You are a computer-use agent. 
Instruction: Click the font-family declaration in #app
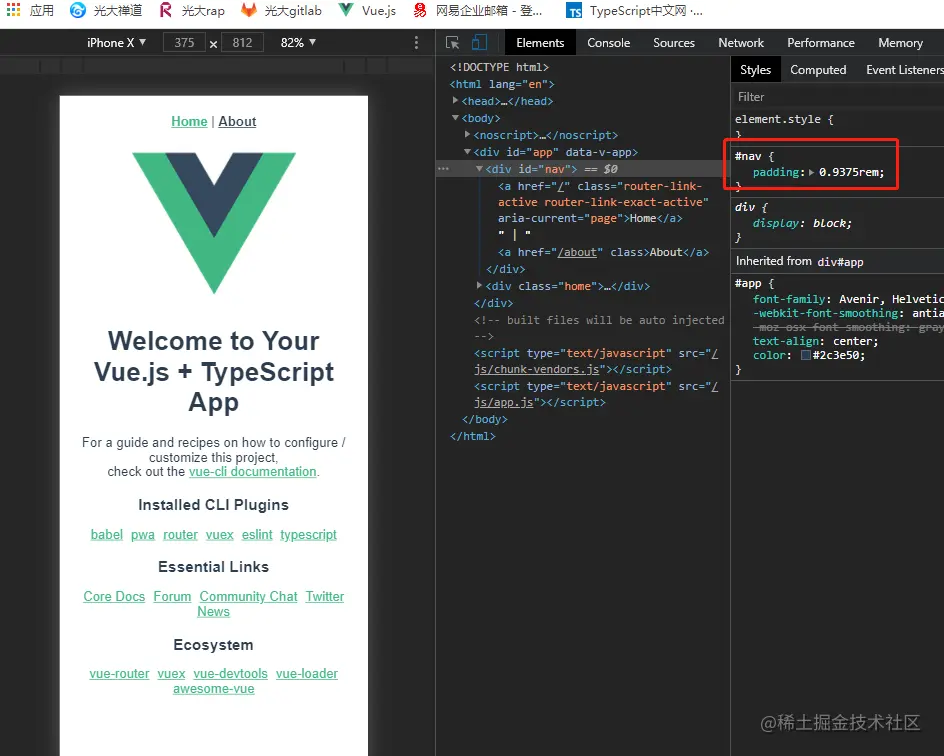coord(848,299)
